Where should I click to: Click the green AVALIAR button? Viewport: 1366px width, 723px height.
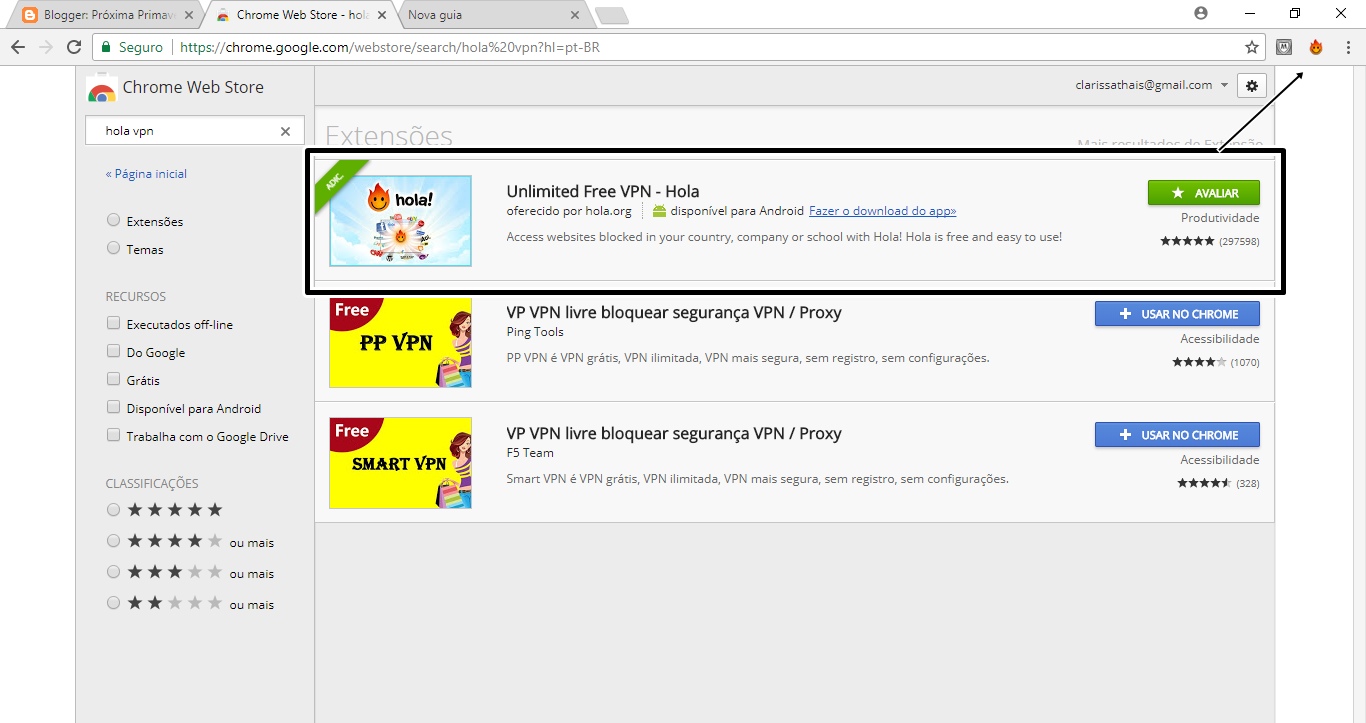pyautogui.click(x=1204, y=193)
